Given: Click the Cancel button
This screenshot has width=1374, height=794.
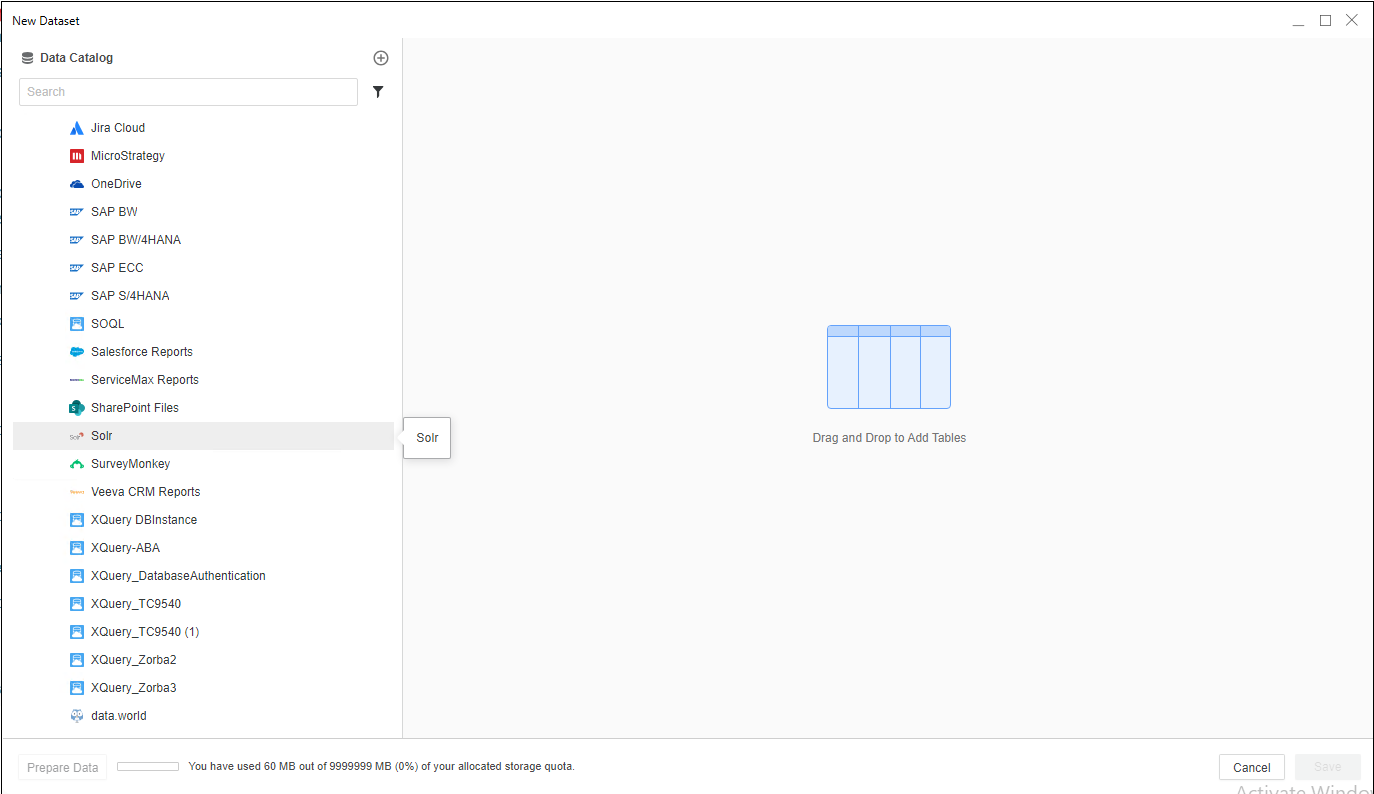Looking at the screenshot, I should (1252, 768).
